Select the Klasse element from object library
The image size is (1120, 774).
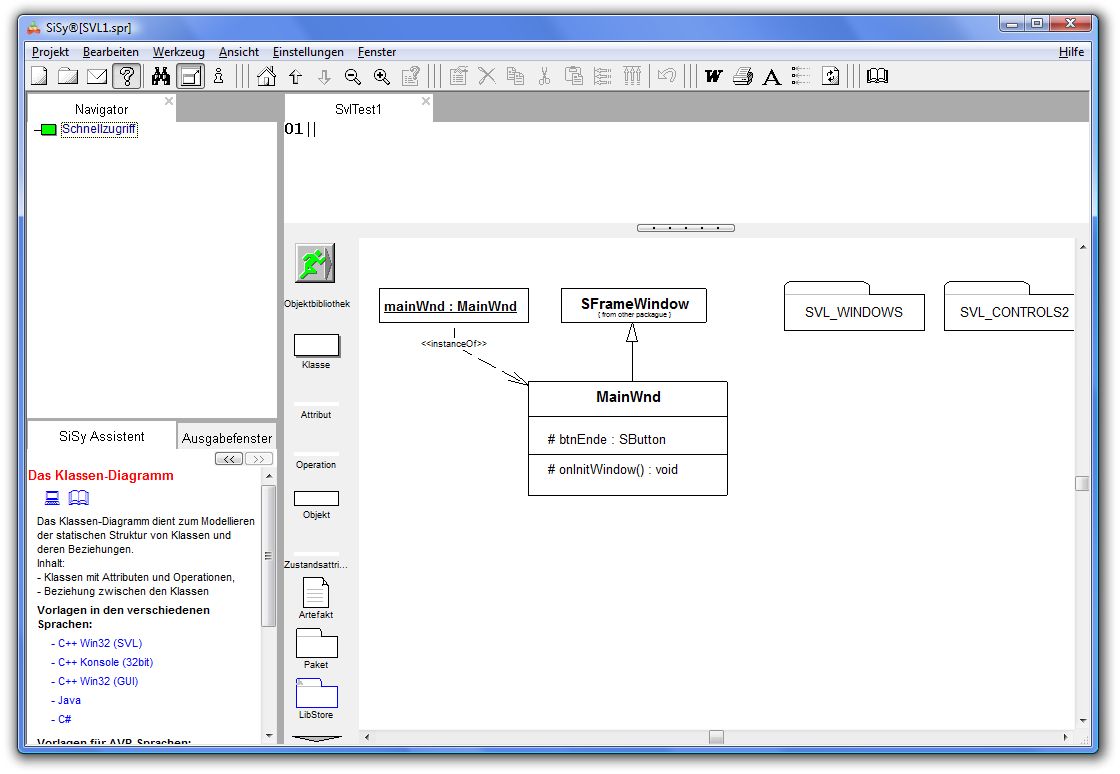pos(316,346)
